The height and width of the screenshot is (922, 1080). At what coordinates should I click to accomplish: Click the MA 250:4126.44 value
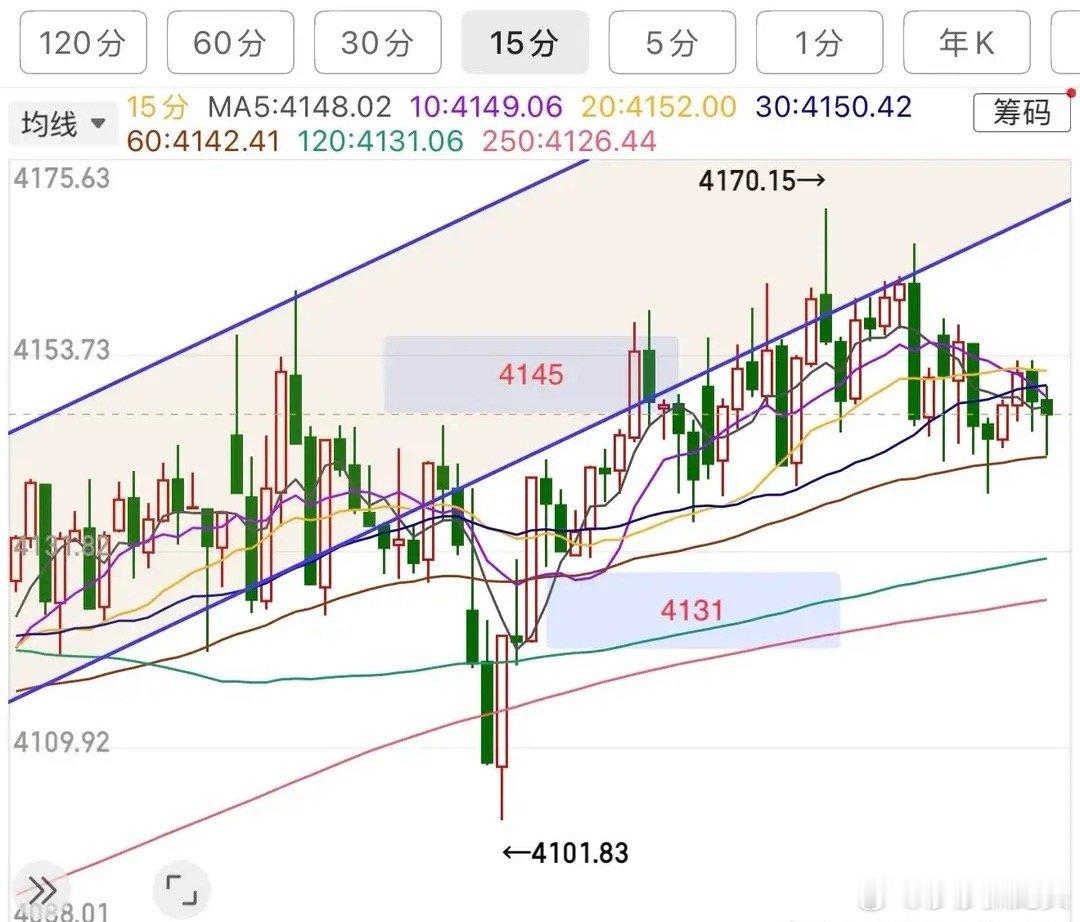pos(569,142)
